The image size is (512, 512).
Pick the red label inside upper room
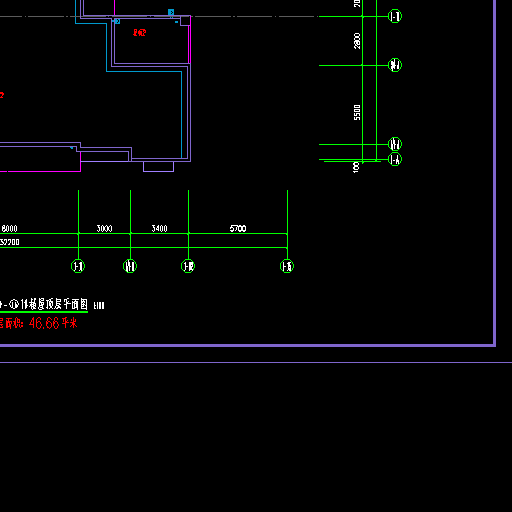pos(139,32)
